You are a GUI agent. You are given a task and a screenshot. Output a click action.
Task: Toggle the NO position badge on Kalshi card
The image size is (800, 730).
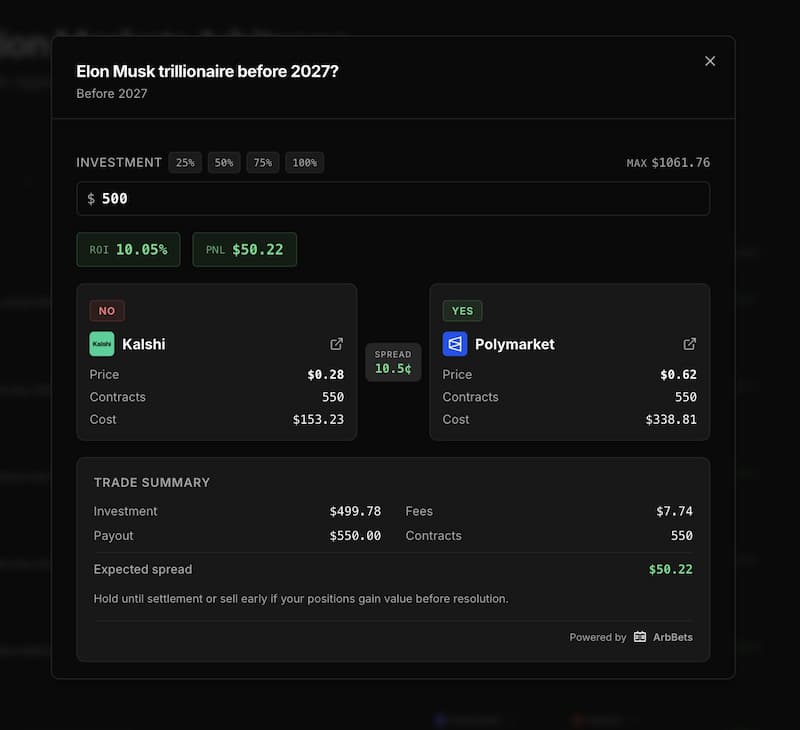[x=106, y=311]
